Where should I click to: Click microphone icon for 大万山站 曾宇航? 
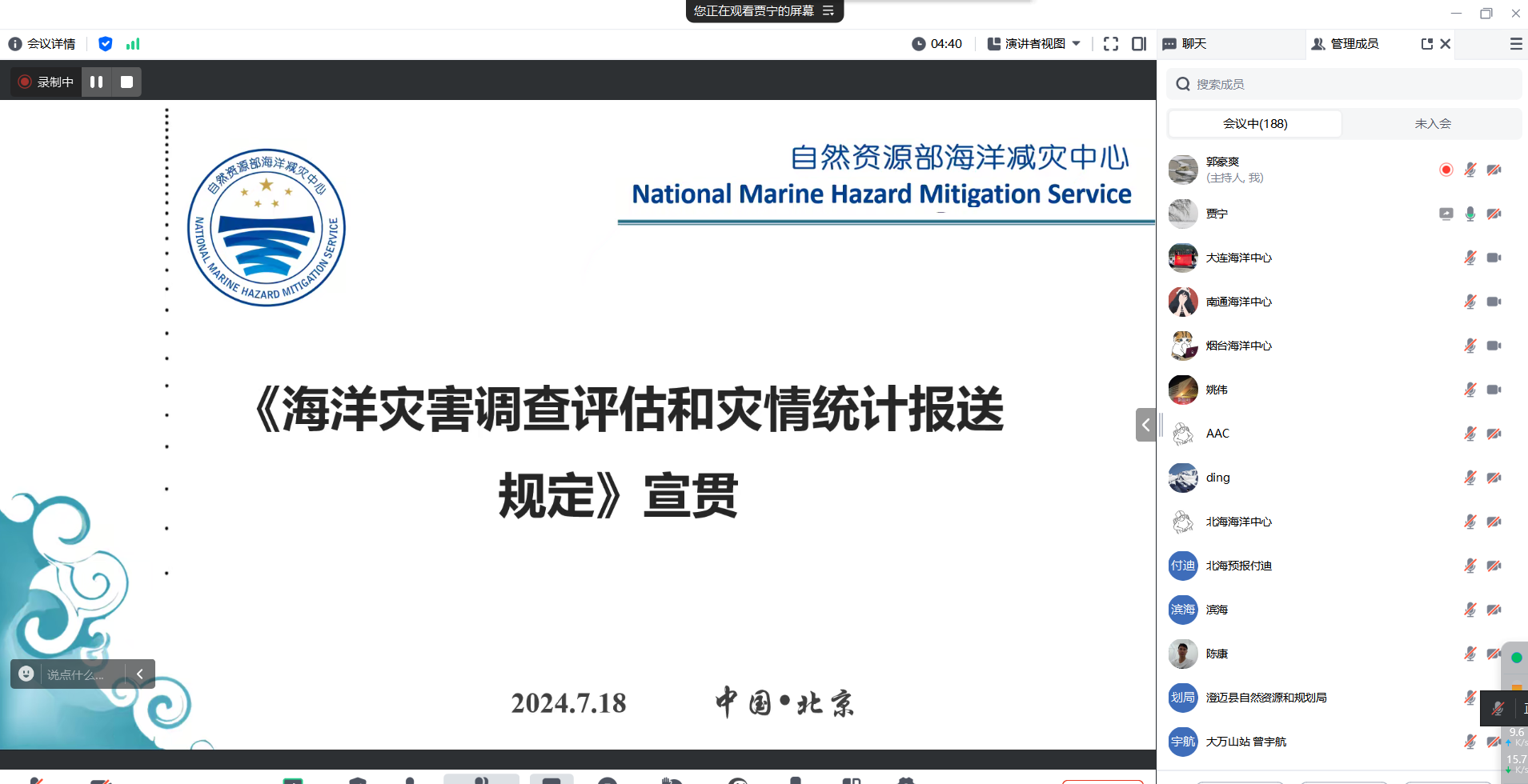(x=1470, y=742)
